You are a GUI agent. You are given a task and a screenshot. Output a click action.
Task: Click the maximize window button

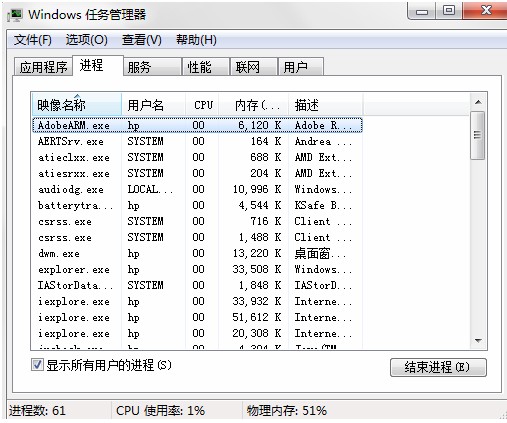(449, 11)
